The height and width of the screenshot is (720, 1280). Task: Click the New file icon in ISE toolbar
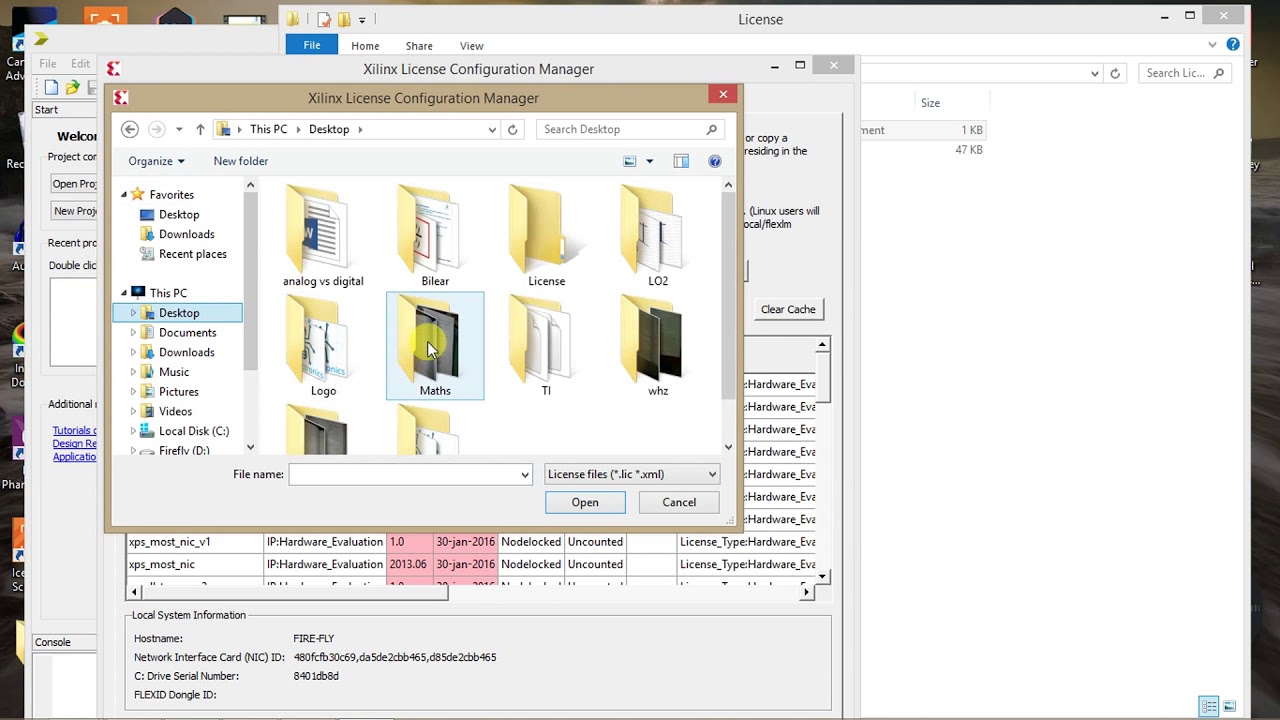[x=51, y=88]
